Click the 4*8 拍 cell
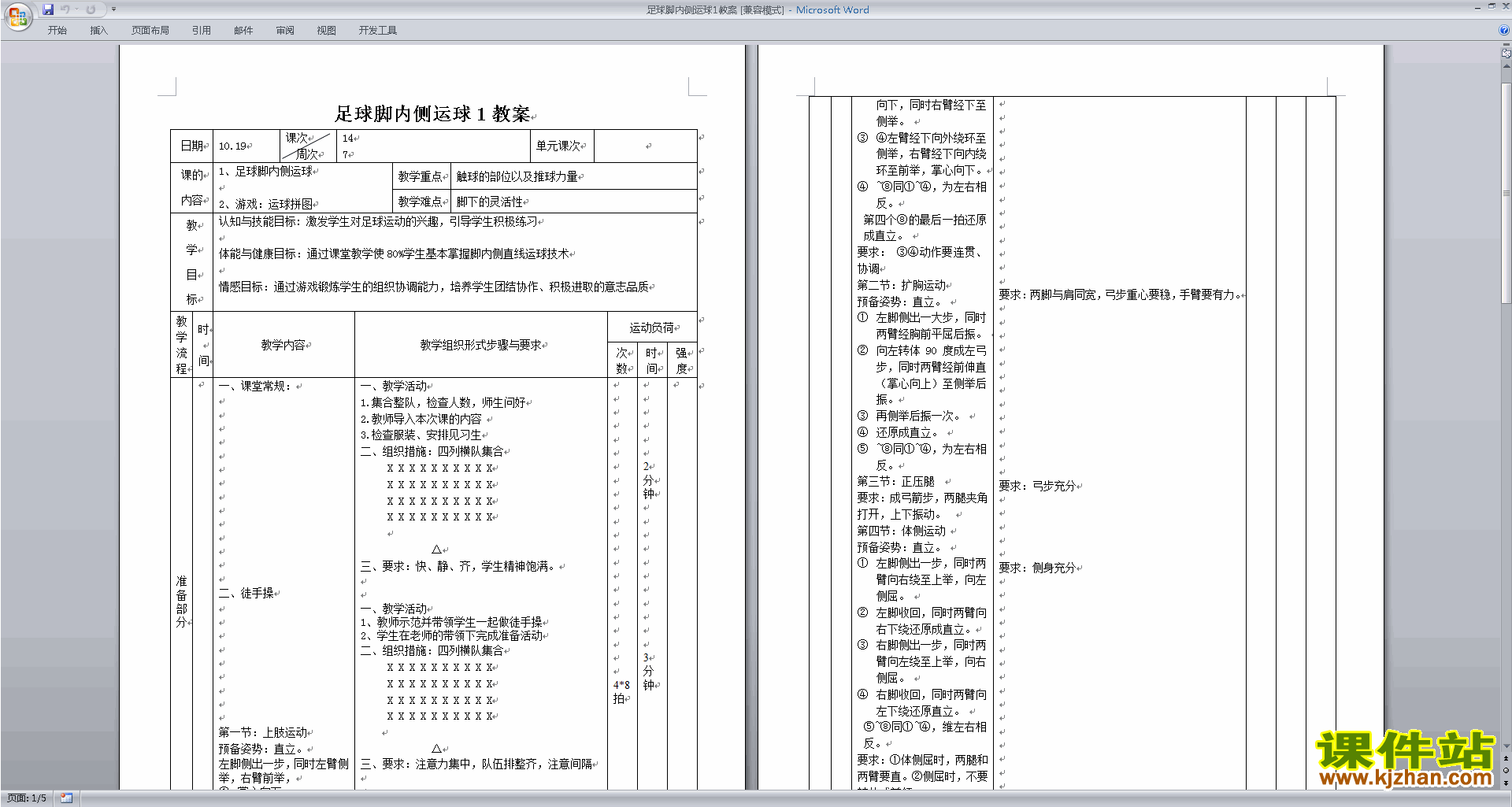 pos(621,692)
